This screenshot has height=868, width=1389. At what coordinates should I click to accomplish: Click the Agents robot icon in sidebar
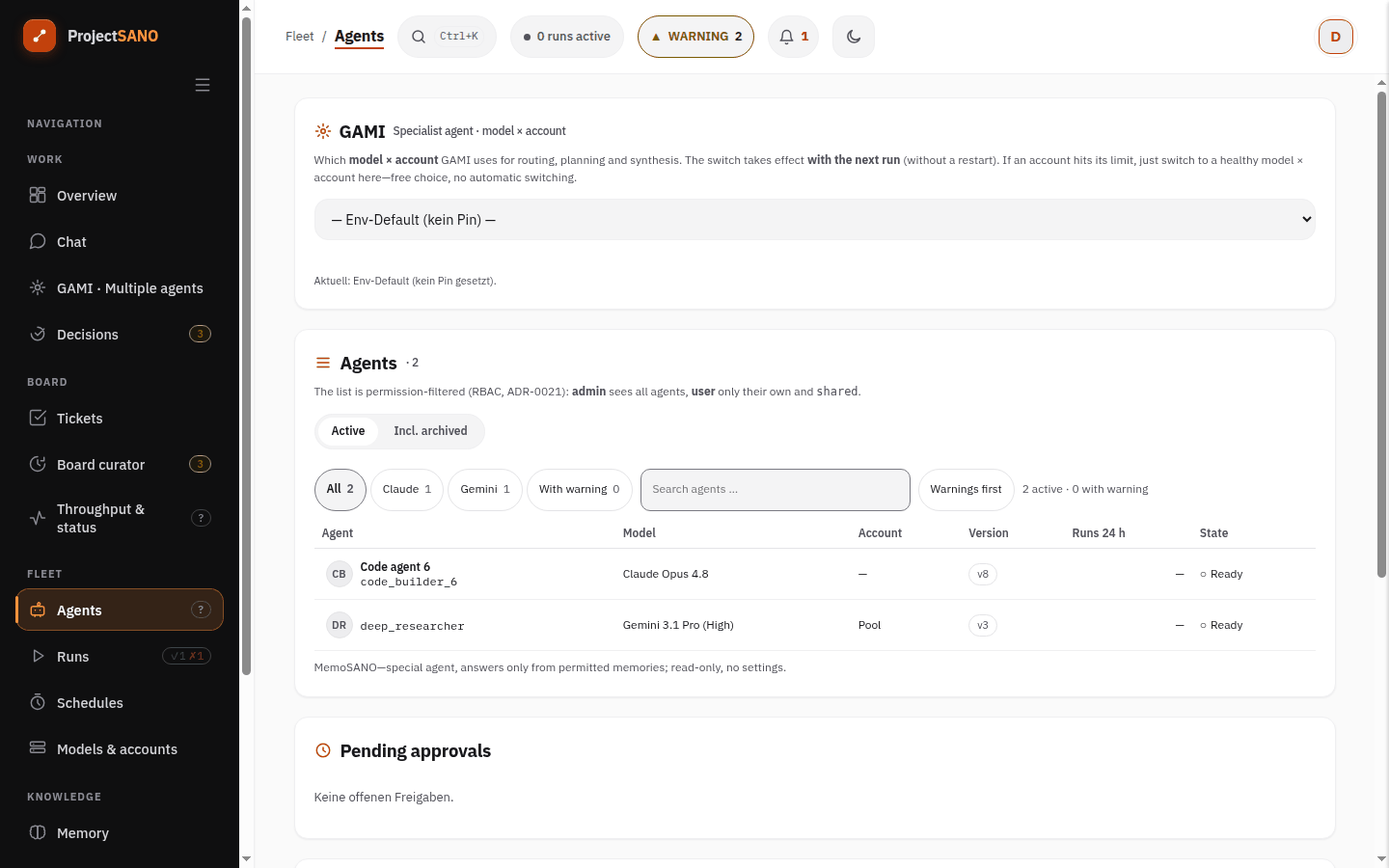[38, 610]
